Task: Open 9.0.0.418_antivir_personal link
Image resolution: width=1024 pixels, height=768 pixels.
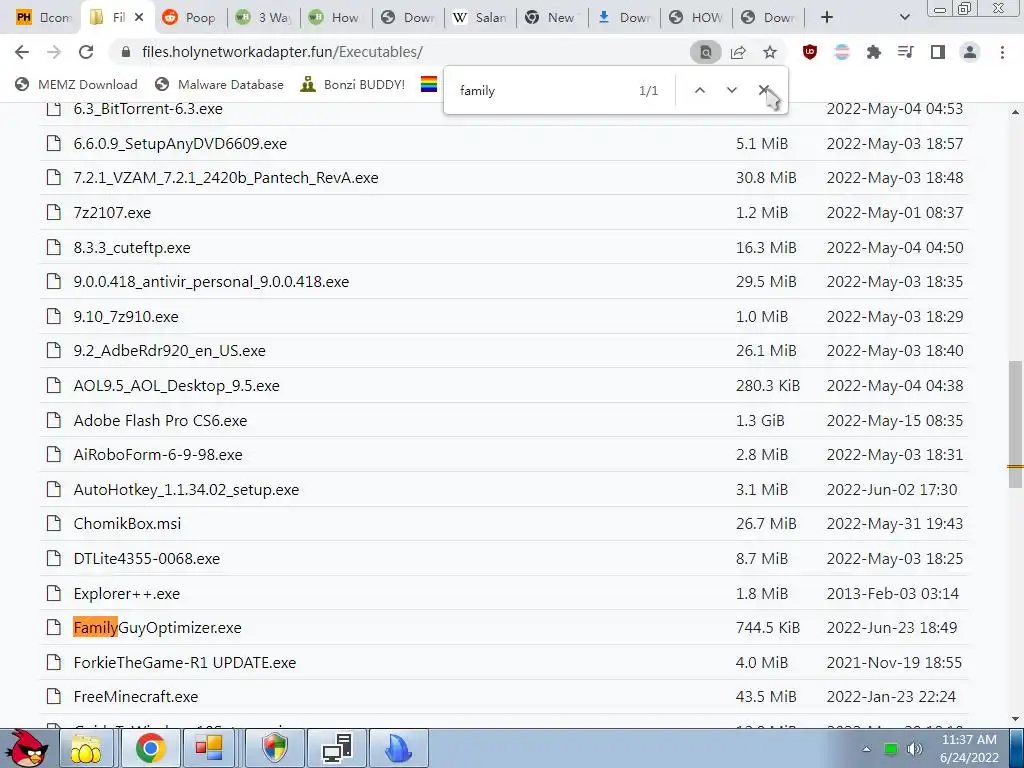Action: [x=212, y=282]
